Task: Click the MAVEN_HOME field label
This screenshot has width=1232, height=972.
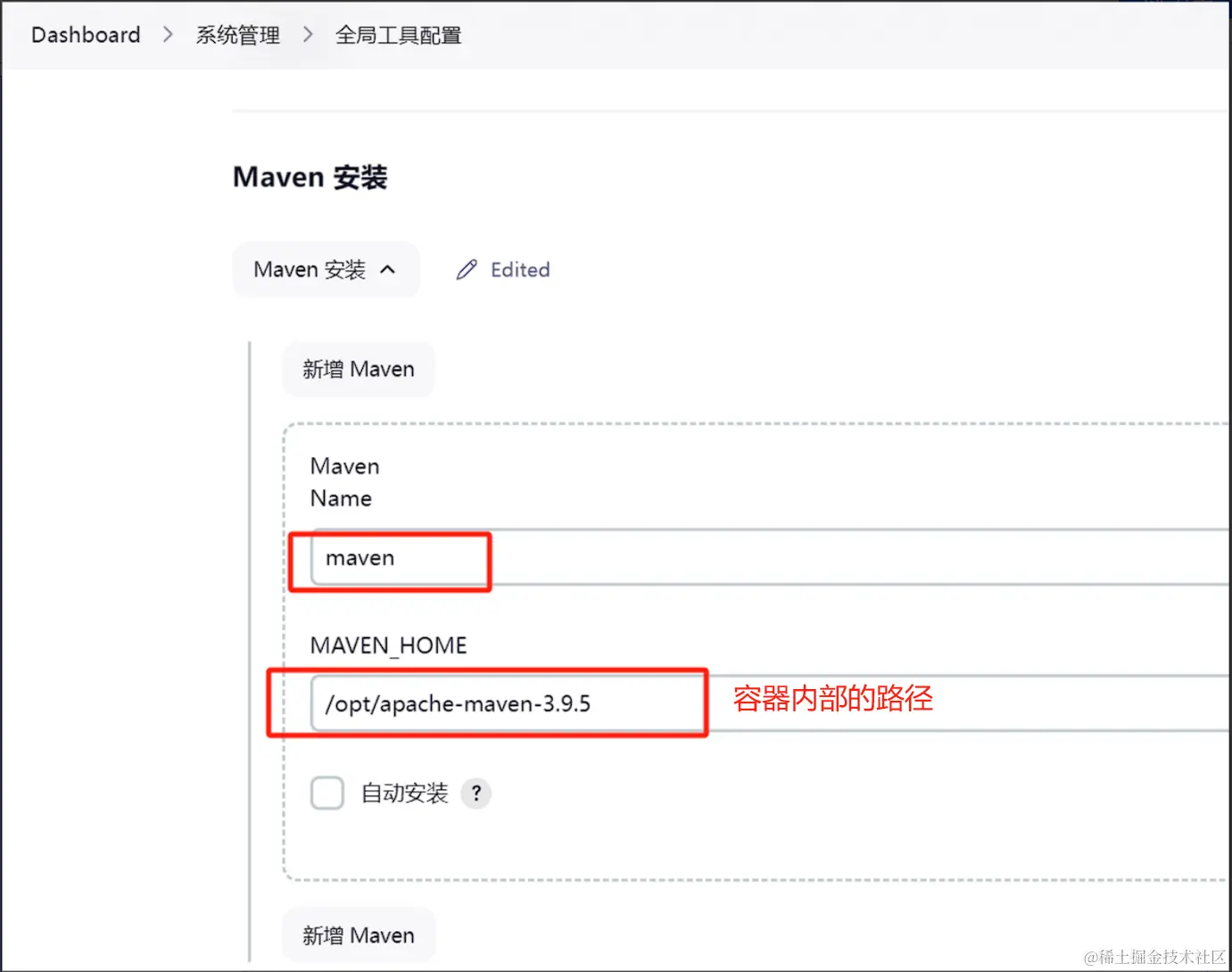Action: point(389,645)
